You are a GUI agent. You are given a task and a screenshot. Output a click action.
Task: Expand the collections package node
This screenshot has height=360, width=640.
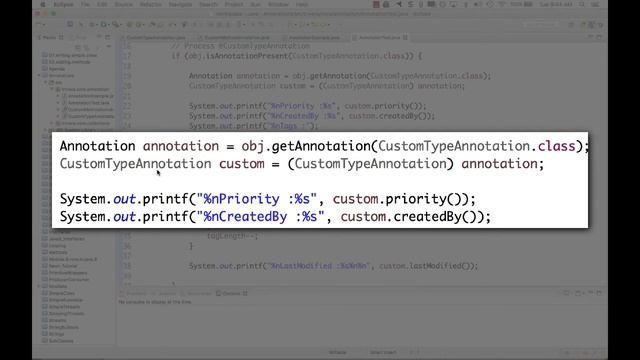click(52, 123)
